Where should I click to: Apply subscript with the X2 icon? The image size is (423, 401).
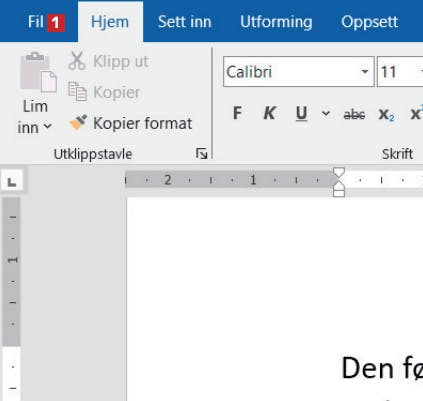(x=386, y=115)
